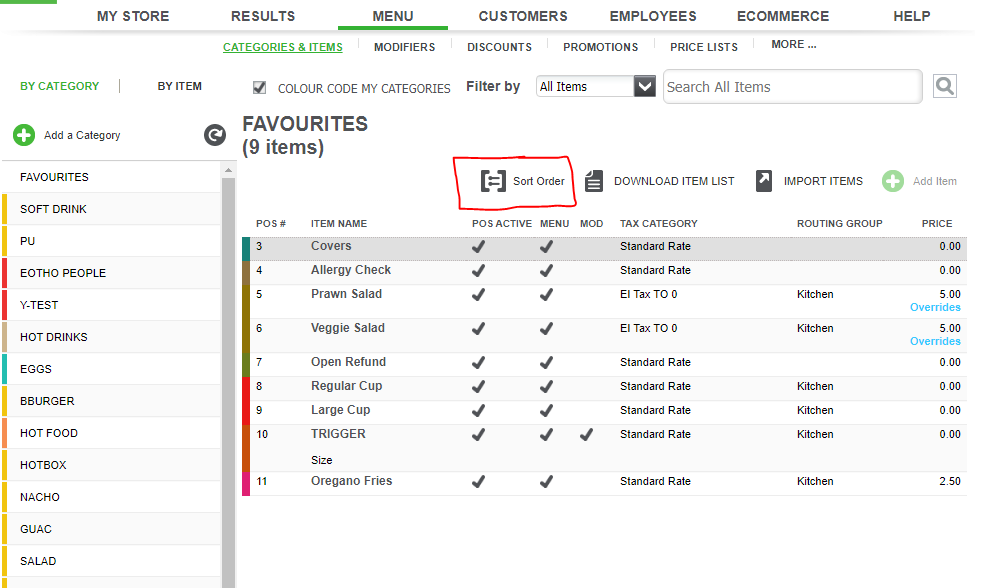Image resolution: width=987 pixels, height=588 pixels.
Task: Expand the MORE ... submenu
Action: click(793, 45)
